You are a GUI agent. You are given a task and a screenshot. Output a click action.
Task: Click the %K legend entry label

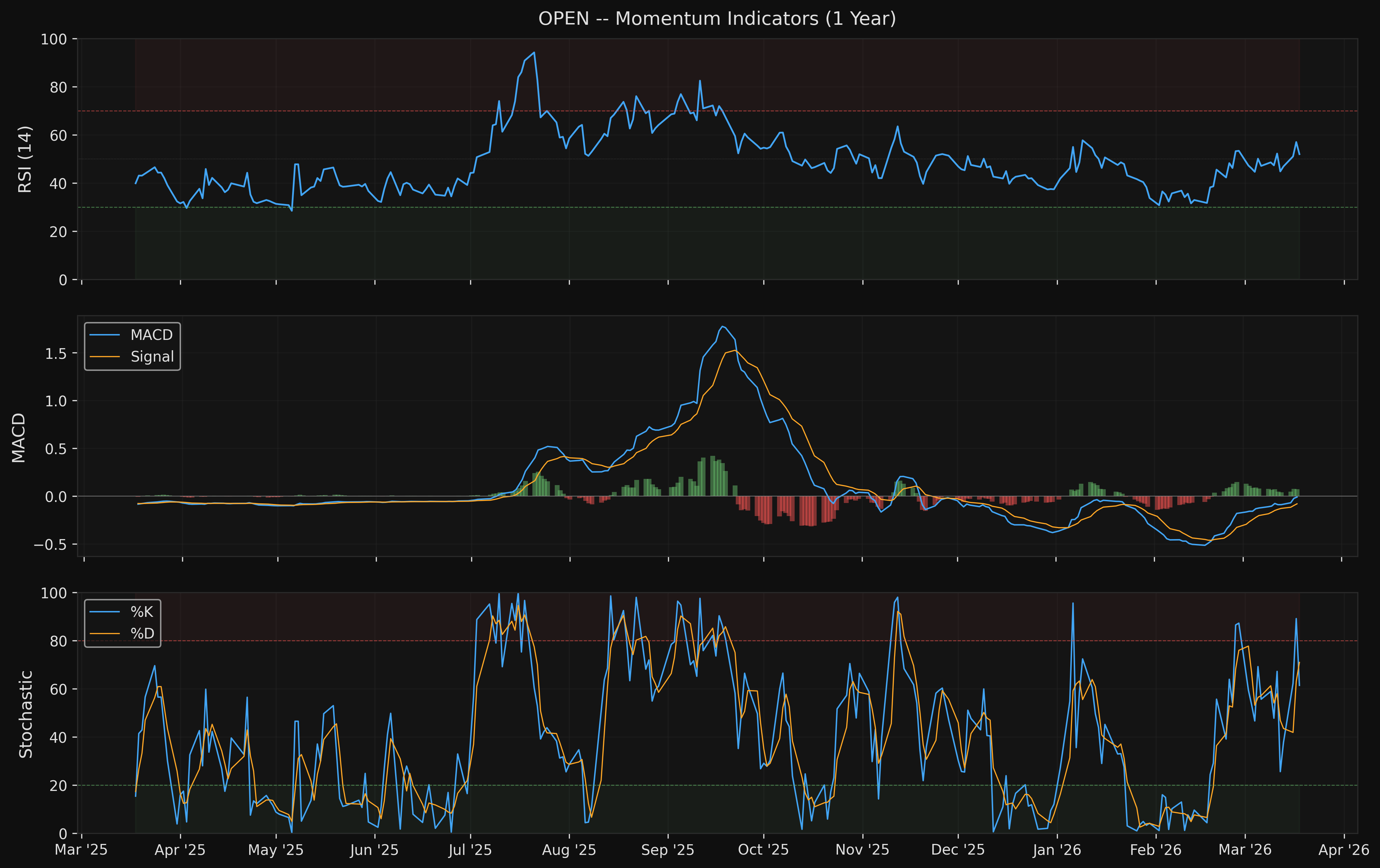click(x=141, y=612)
